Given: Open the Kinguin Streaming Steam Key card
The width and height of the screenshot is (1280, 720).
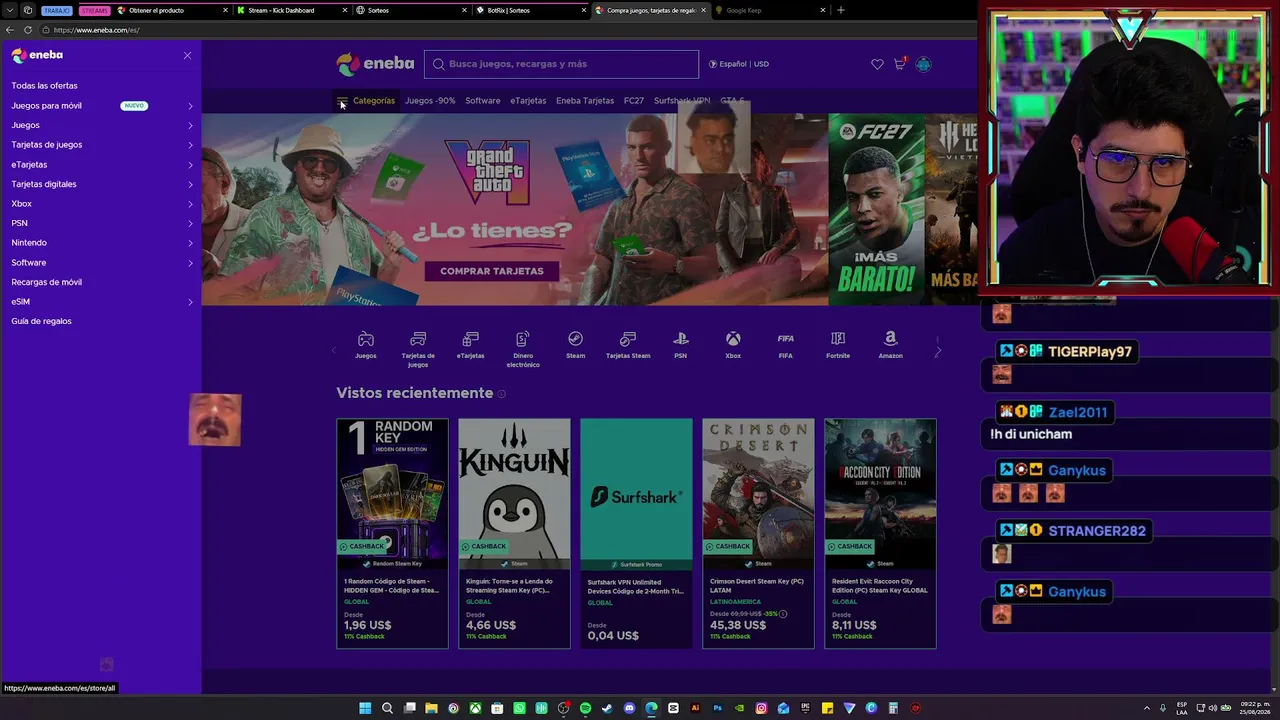Looking at the screenshot, I should (514, 533).
